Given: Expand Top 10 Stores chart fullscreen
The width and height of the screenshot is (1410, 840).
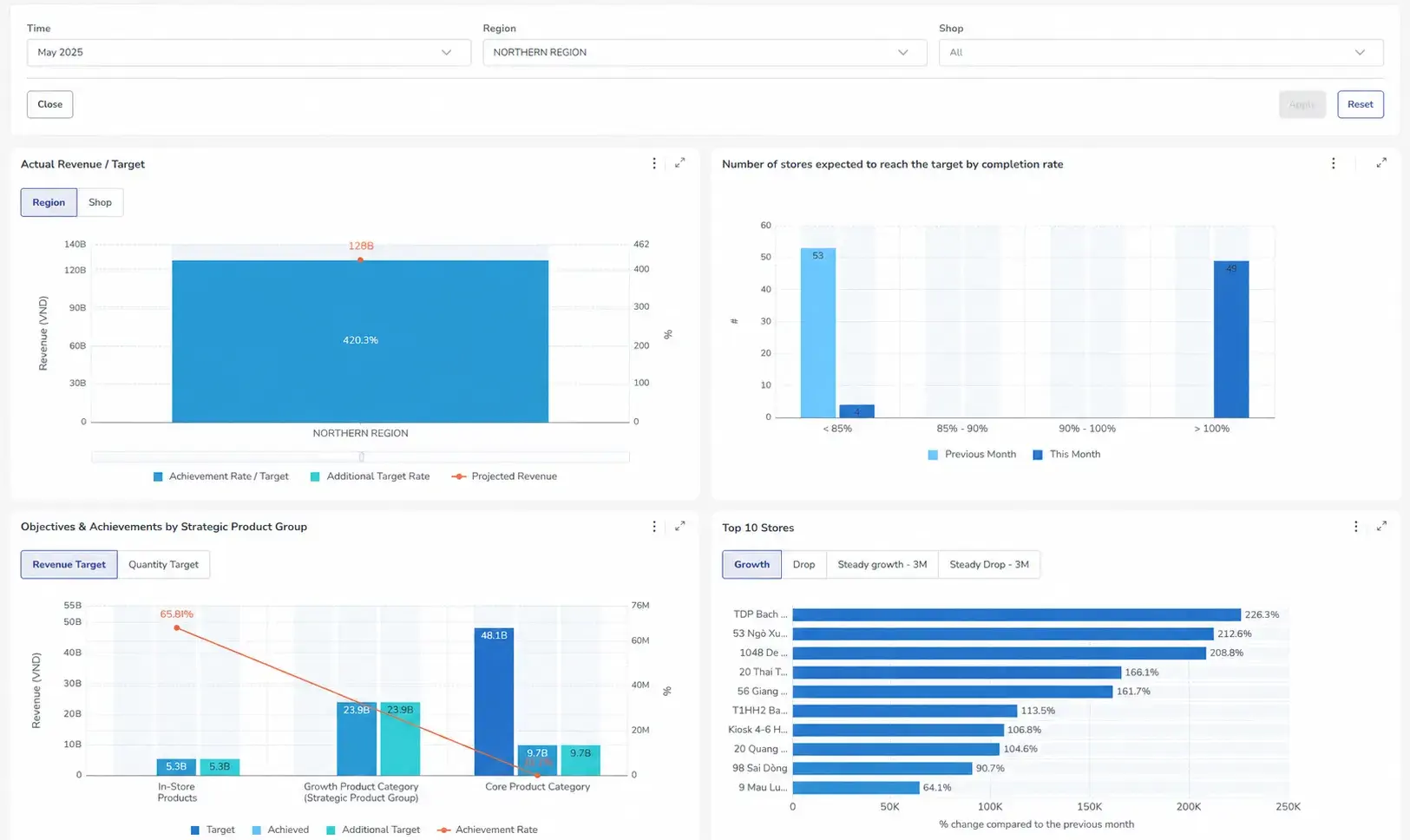Looking at the screenshot, I should pyautogui.click(x=1382, y=525).
